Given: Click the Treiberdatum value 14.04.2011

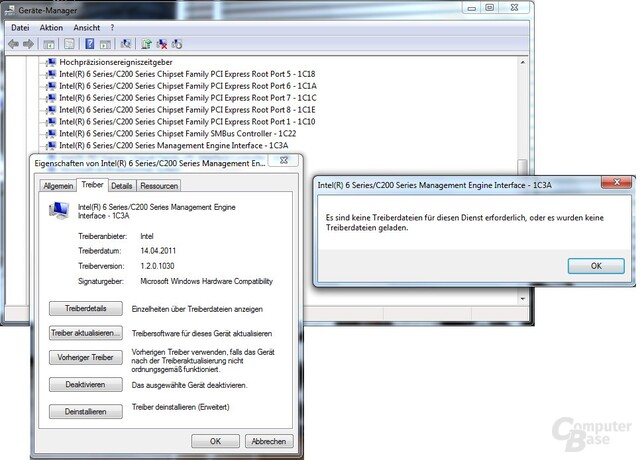Looking at the screenshot, I should 158,251.
